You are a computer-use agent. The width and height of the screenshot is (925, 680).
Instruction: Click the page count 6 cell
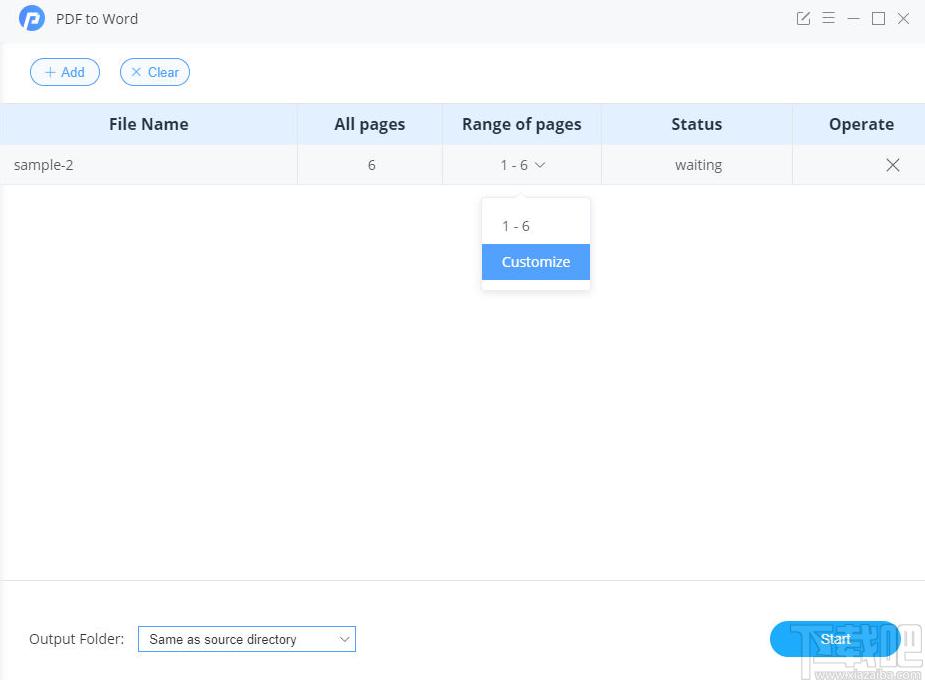click(371, 165)
